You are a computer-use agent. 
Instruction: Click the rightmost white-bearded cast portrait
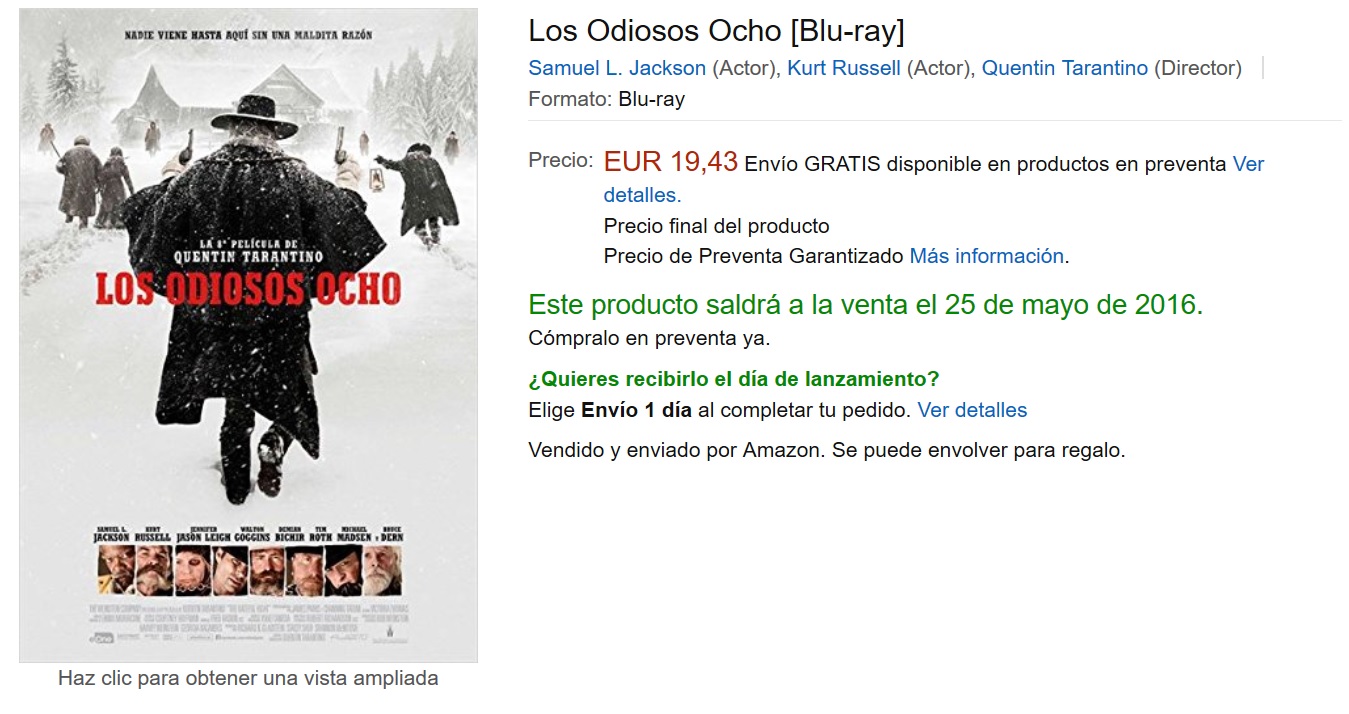382,569
